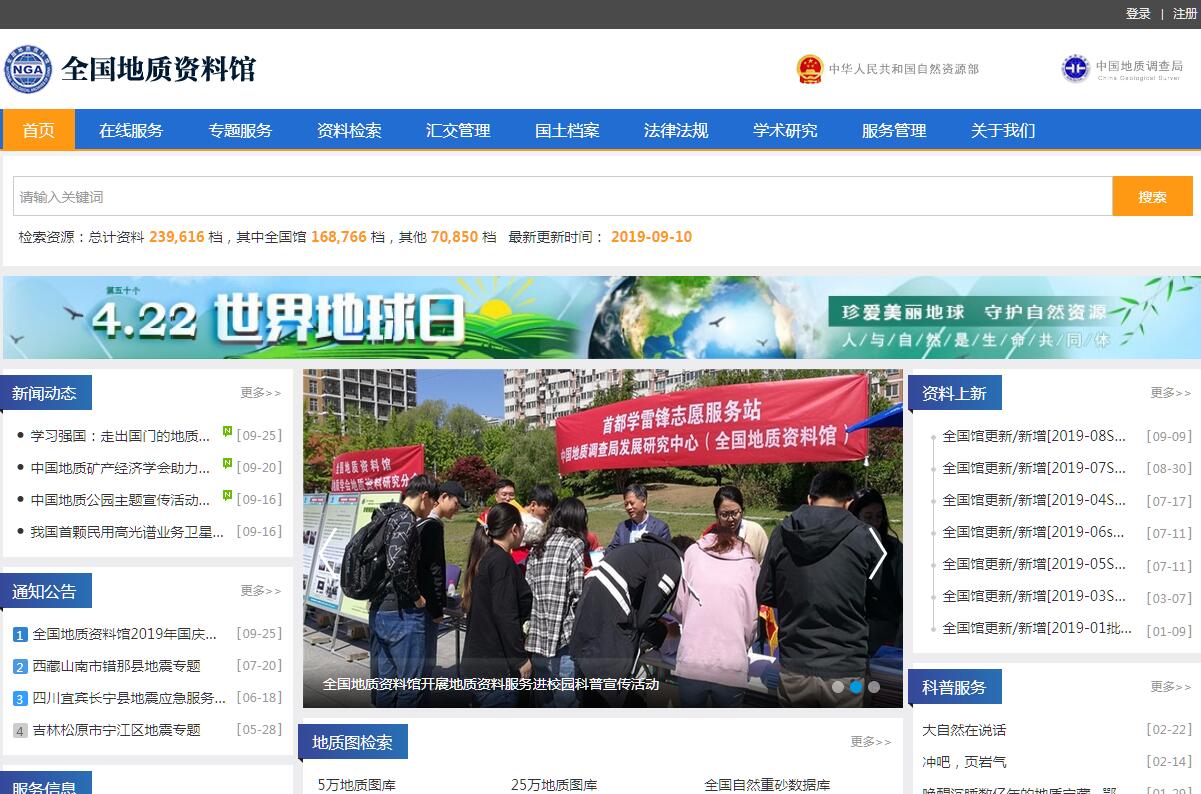Open 全国馆更新/新增[2019-08S entry
This screenshot has width=1201, height=794.
(x=1034, y=436)
